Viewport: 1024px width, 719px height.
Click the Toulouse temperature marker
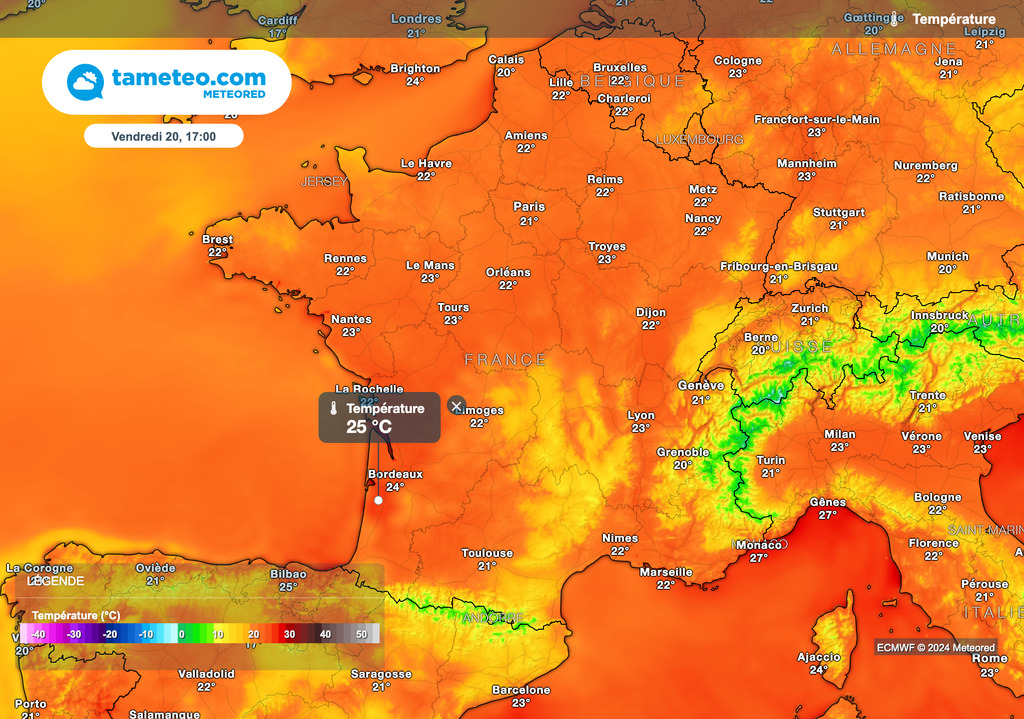coord(486,558)
